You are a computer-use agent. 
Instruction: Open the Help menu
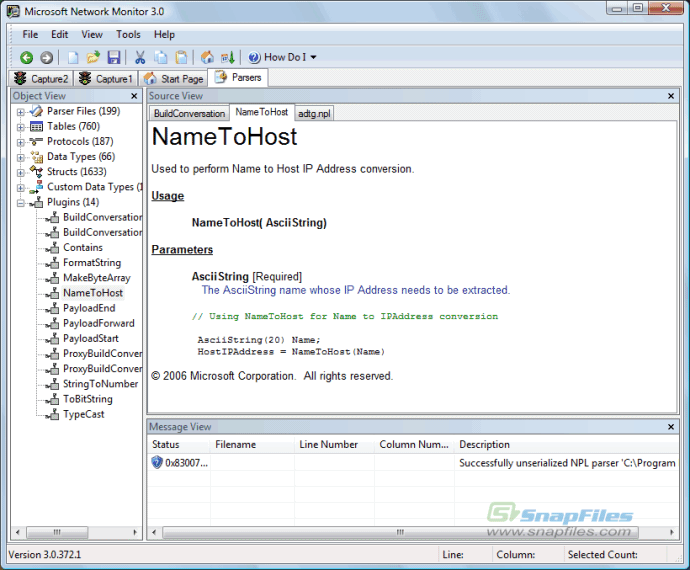pyautogui.click(x=164, y=34)
